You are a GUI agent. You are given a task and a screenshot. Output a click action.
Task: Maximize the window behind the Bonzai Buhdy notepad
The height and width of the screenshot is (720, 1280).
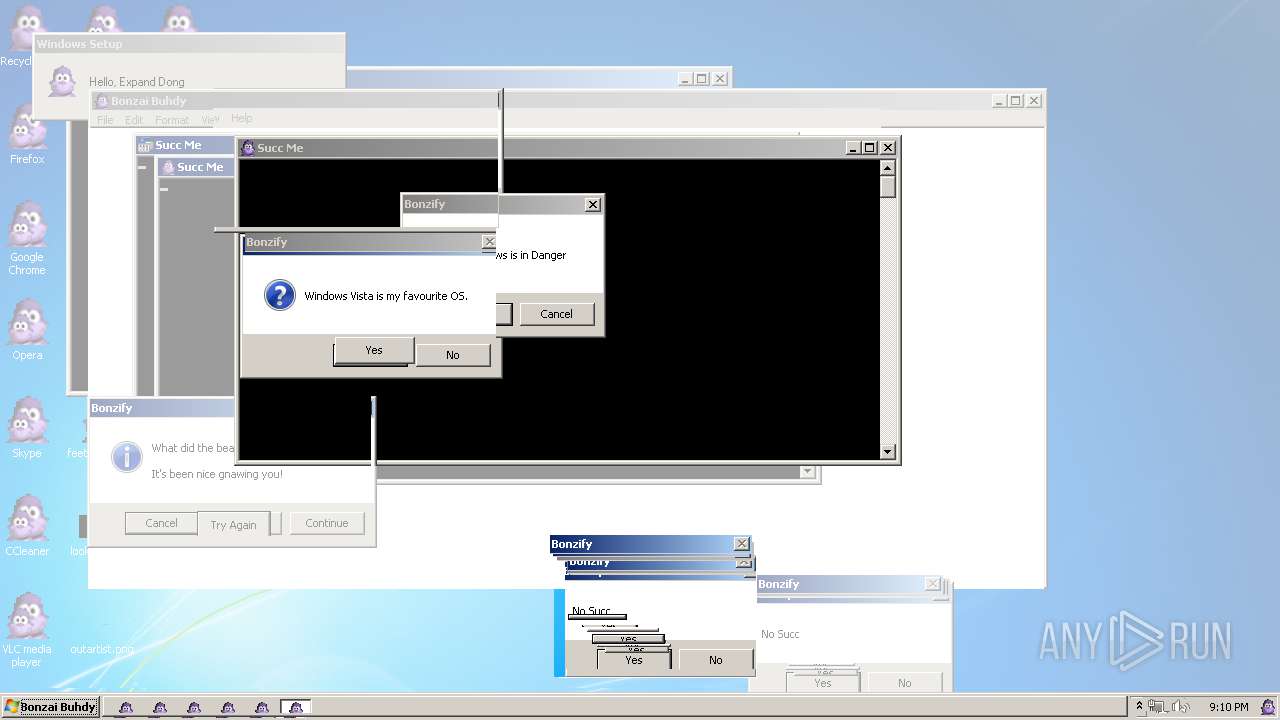(x=702, y=79)
